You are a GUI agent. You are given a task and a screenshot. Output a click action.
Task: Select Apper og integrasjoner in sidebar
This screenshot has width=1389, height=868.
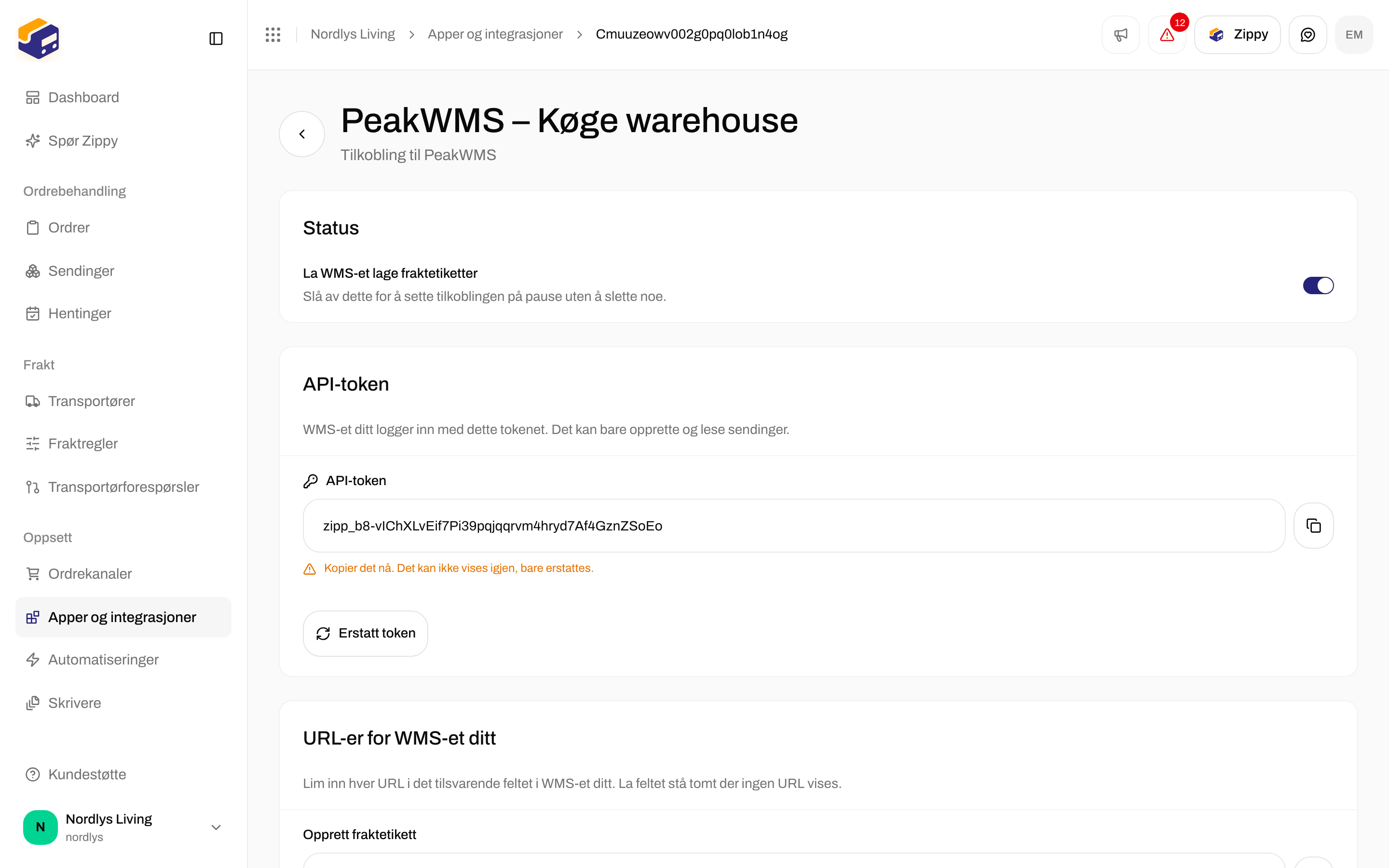pyautogui.click(x=123, y=617)
